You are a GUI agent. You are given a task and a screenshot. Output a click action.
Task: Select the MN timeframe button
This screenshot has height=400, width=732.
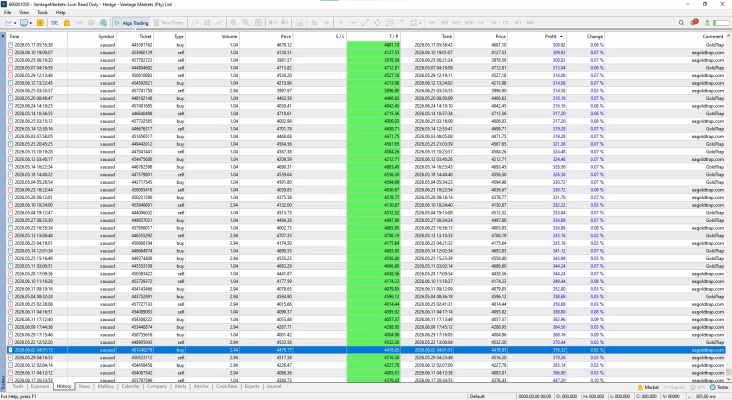point(530,22)
